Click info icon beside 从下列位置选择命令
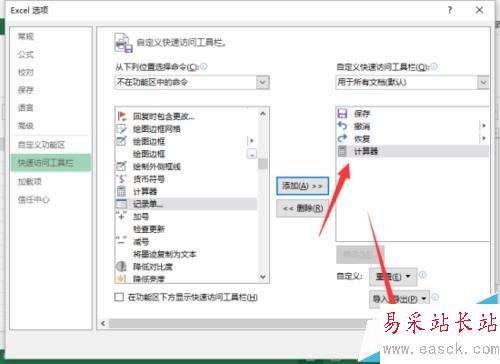Viewport: 500px width, 364px height. click(x=203, y=67)
